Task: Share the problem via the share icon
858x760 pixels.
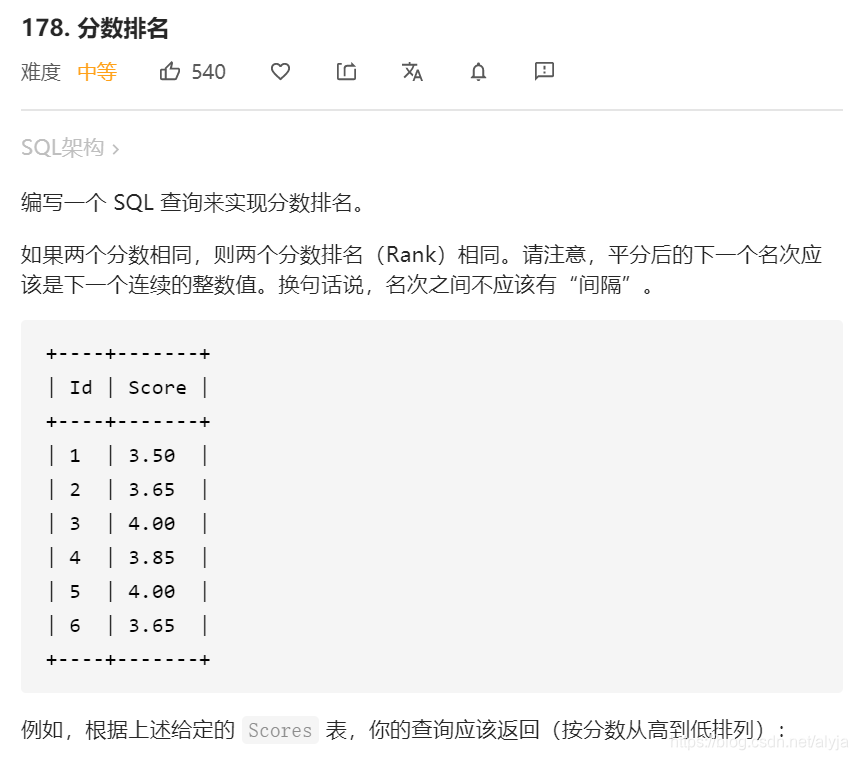Action: coord(346,71)
